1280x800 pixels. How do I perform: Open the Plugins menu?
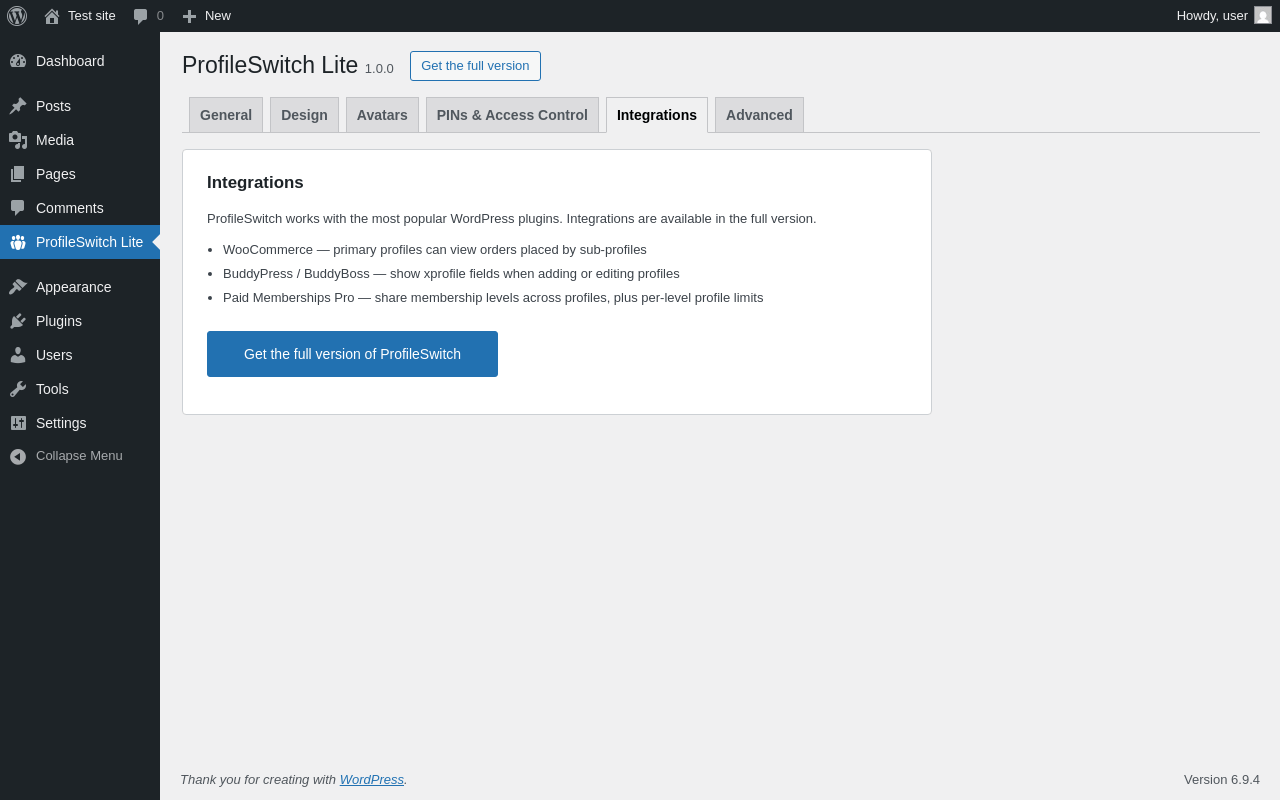(x=80, y=321)
